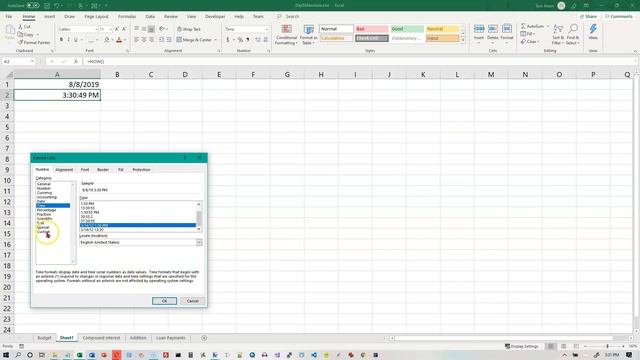The width and height of the screenshot is (640, 360).
Task: Click the Save icon in title bar
Action: 47,6
